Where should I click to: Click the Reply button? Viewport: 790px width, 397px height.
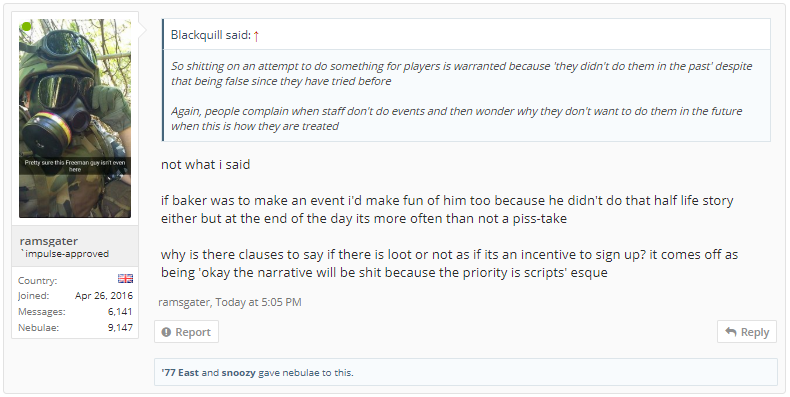click(x=747, y=332)
